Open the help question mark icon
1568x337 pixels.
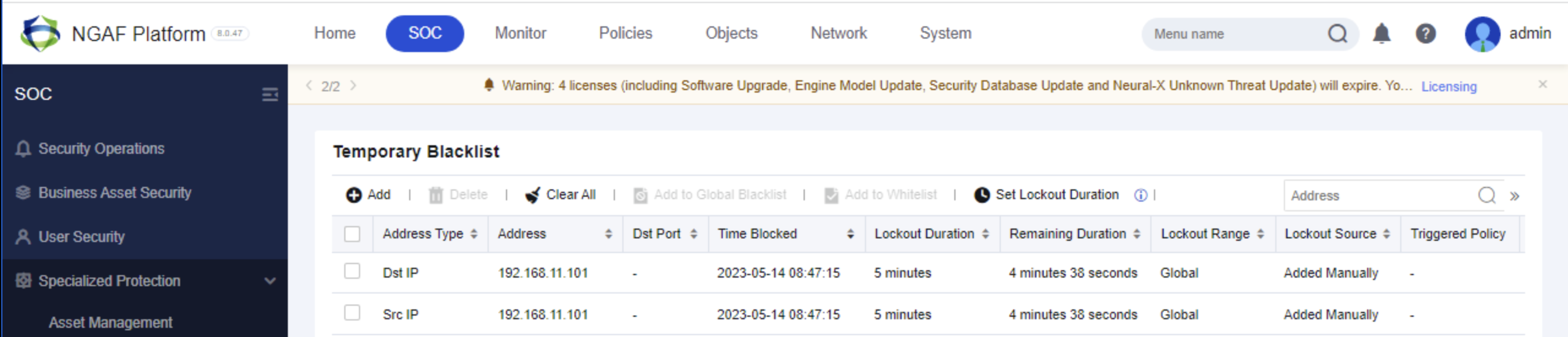1425,33
